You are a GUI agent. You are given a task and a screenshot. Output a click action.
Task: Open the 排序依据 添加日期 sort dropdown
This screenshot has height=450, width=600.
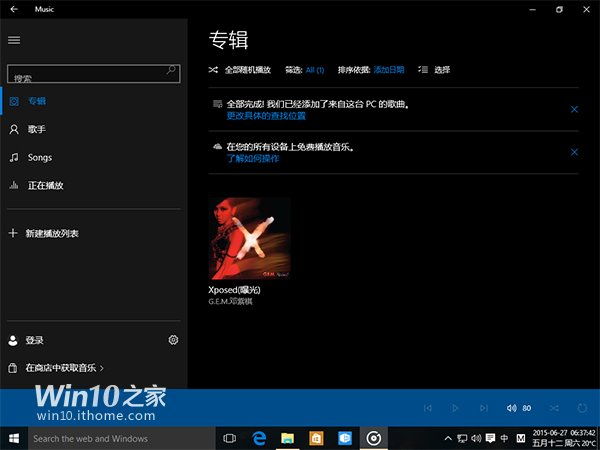click(x=371, y=70)
